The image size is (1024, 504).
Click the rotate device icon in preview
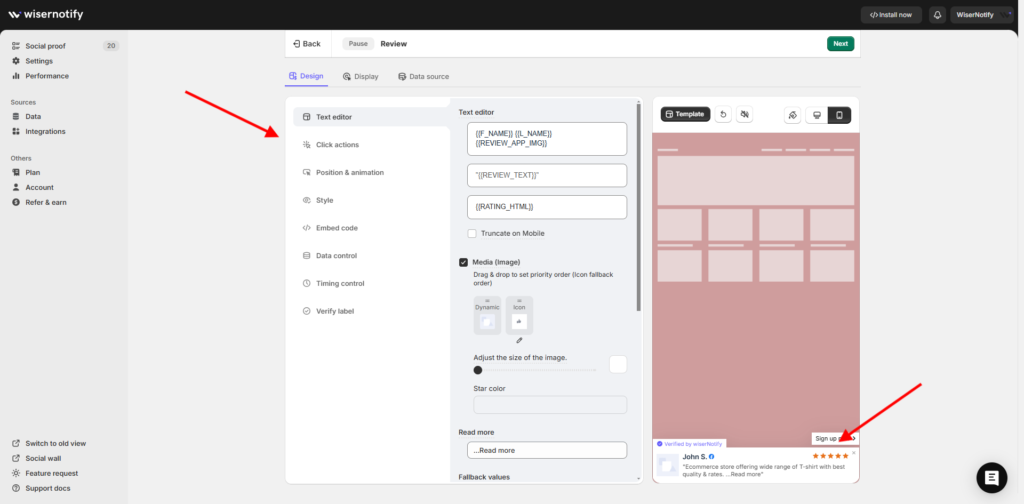(791, 115)
